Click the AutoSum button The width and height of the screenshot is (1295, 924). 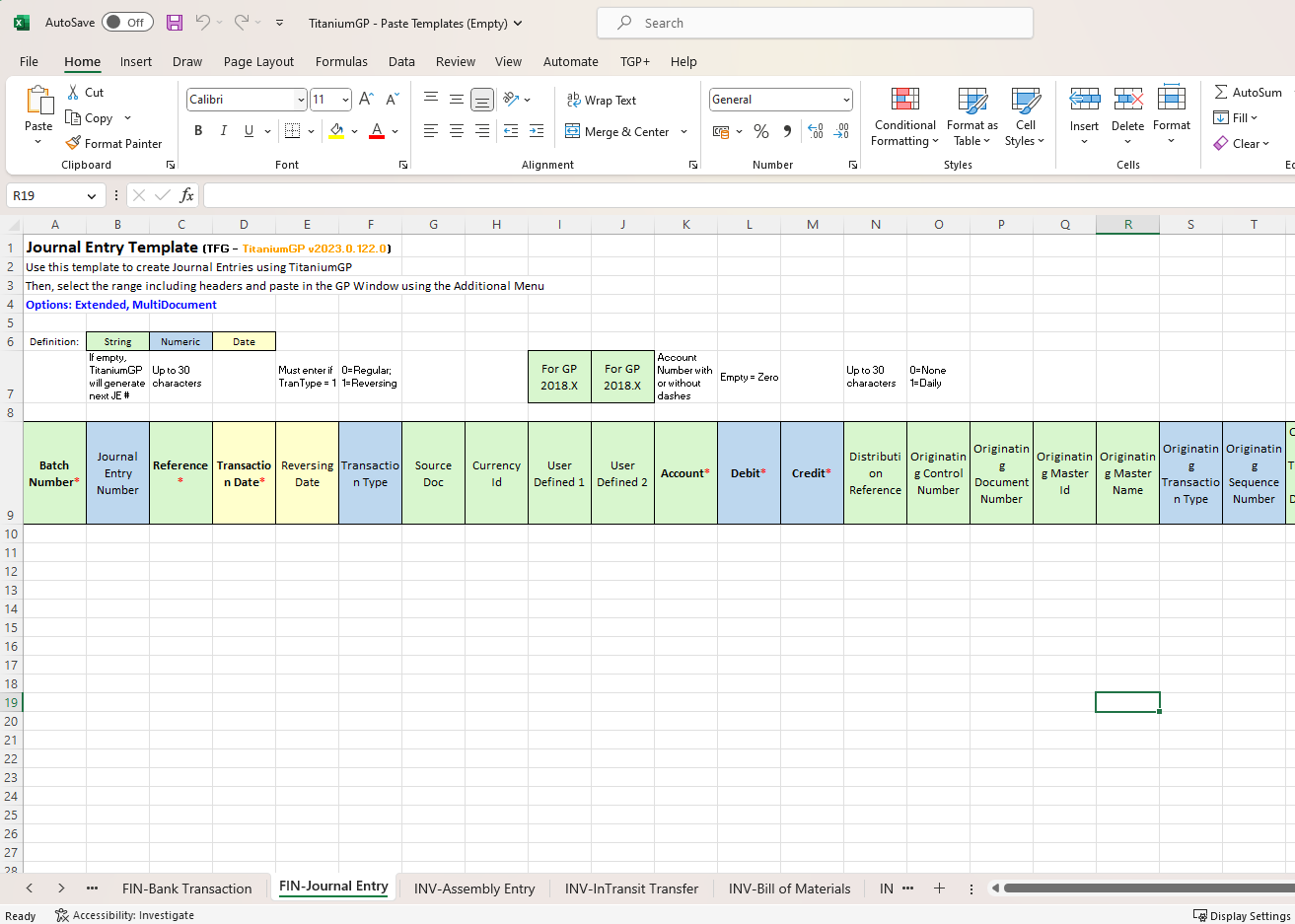(x=1249, y=92)
